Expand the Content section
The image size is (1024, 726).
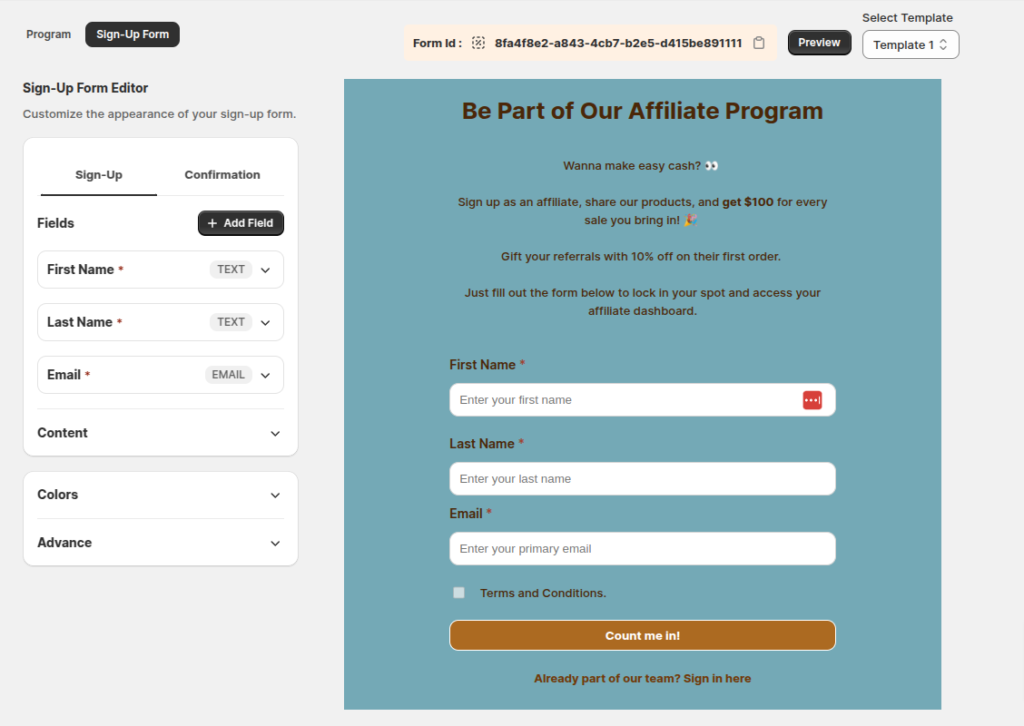point(275,433)
